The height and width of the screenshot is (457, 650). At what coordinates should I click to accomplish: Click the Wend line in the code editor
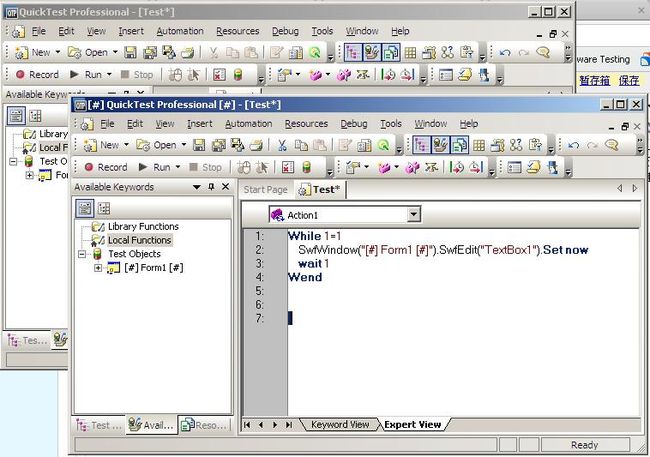click(x=305, y=277)
